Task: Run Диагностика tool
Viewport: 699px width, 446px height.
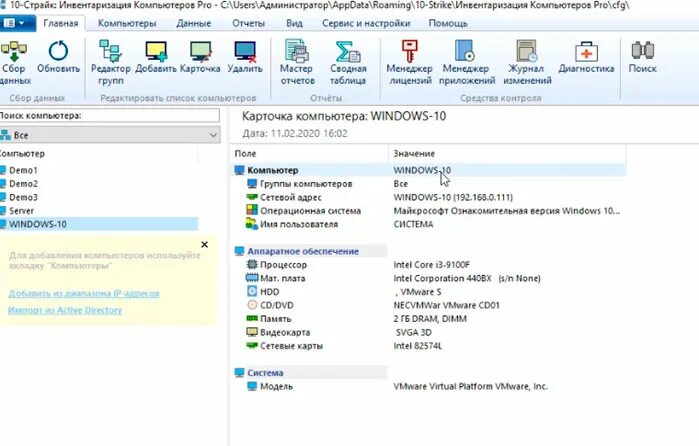Action: [x=586, y=57]
